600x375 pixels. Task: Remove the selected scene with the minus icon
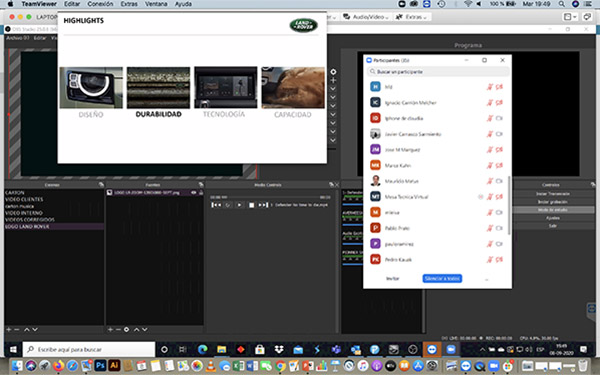click(16, 329)
